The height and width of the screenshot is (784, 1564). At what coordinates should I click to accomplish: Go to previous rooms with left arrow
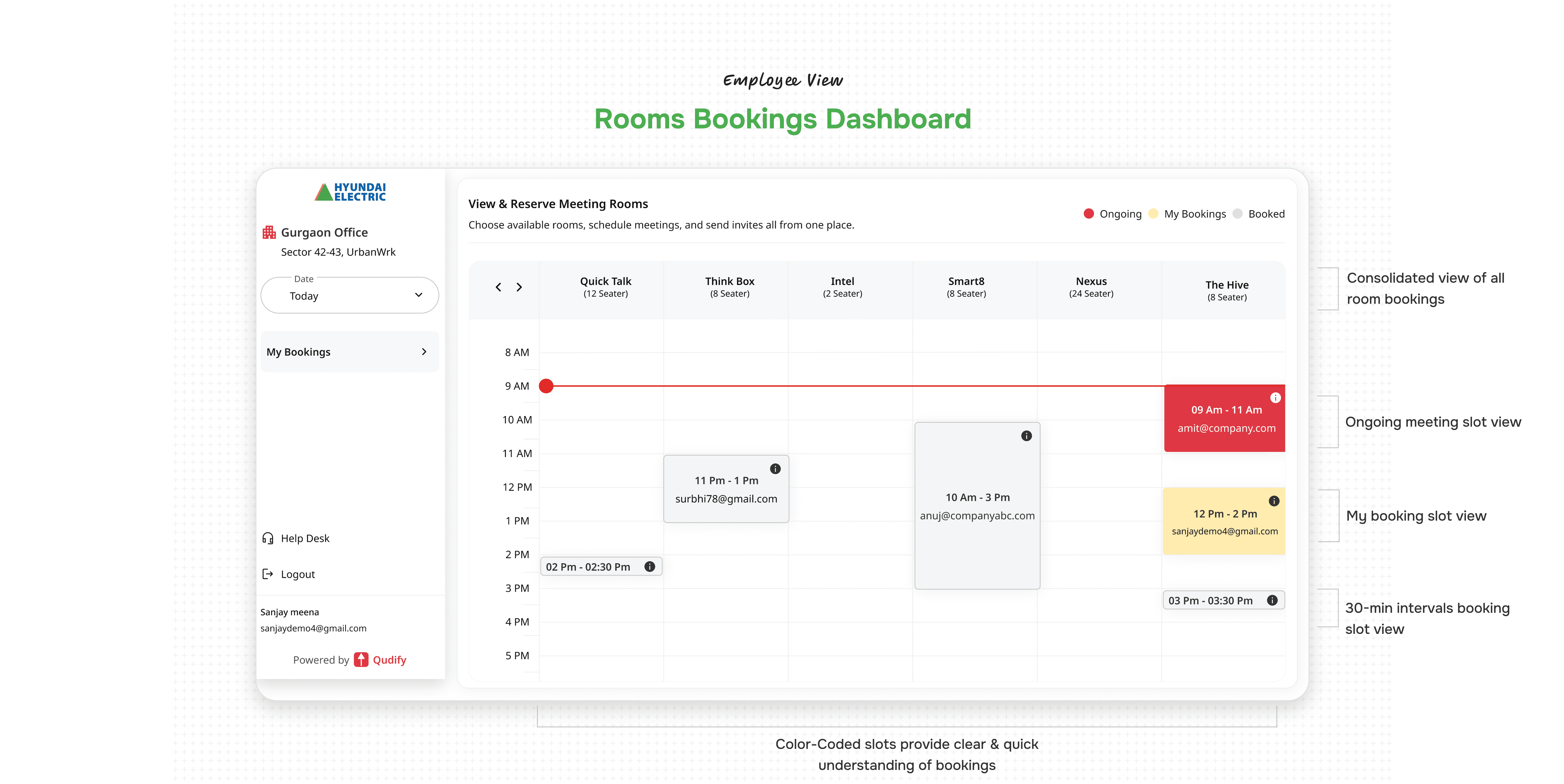[x=498, y=287]
